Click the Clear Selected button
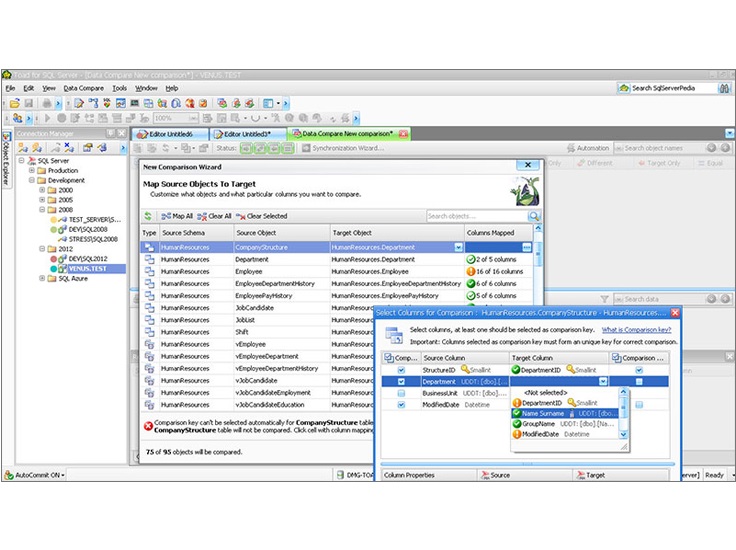 point(262,216)
